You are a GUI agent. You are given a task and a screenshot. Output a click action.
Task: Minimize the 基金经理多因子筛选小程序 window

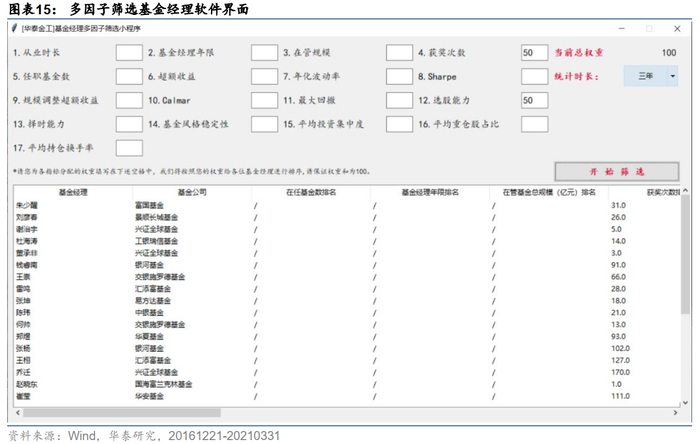click(621, 29)
